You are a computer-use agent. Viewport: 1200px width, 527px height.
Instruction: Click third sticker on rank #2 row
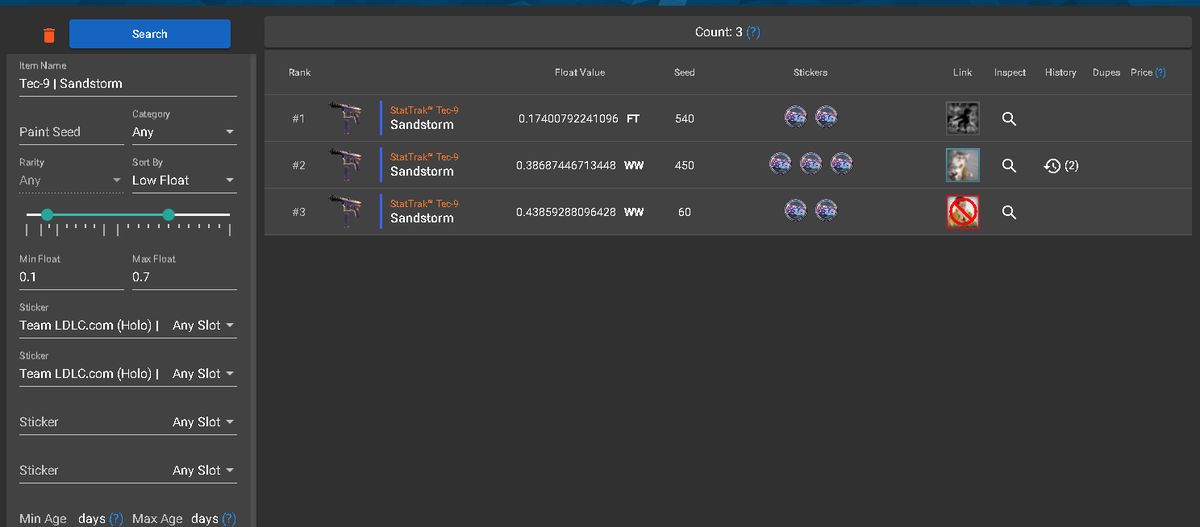pos(841,163)
